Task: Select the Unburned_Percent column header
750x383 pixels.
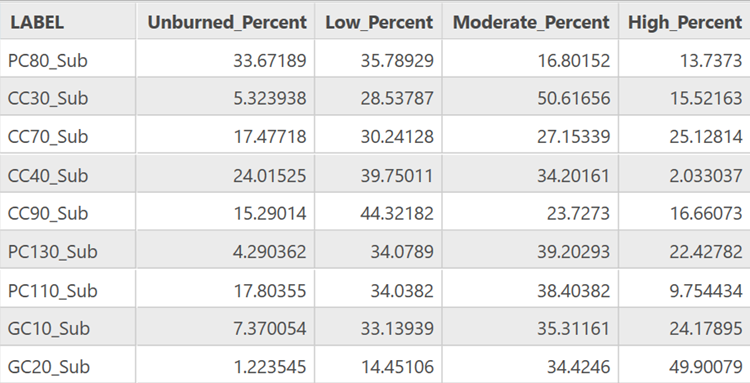Action: [x=226, y=22]
